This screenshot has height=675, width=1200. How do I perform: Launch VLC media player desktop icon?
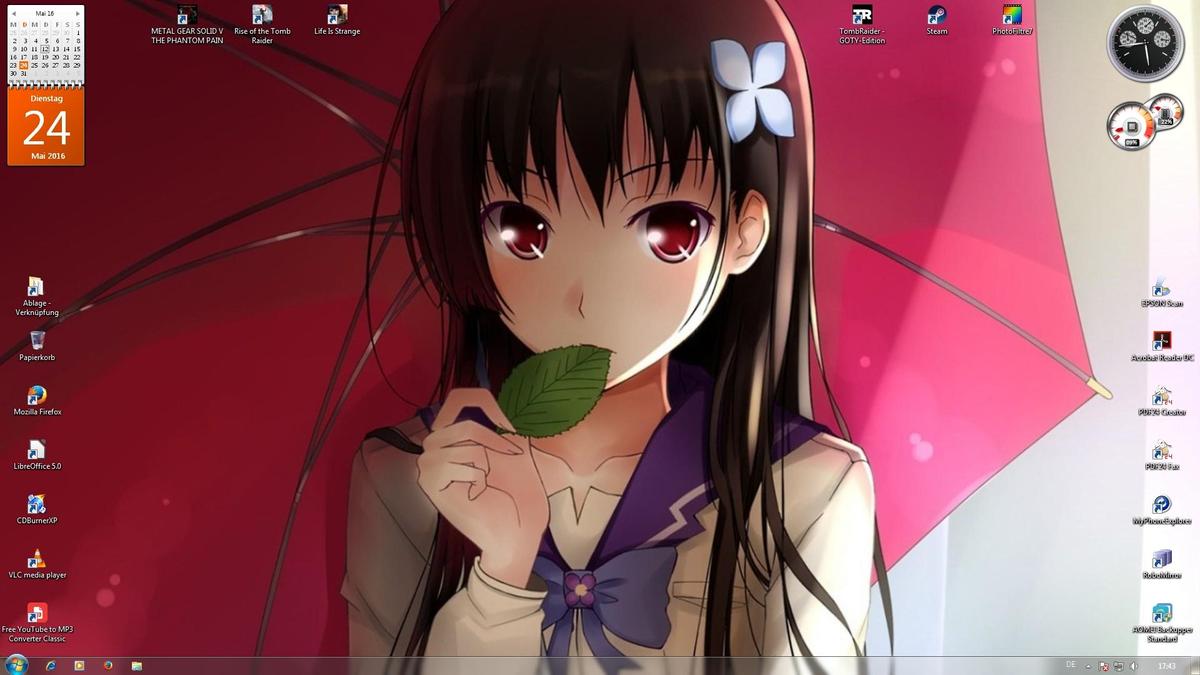[x=37, y=564]
